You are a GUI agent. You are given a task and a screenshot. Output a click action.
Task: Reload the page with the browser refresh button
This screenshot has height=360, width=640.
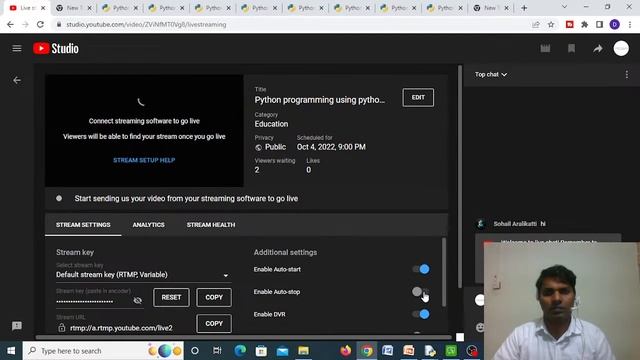pos(40,24)
